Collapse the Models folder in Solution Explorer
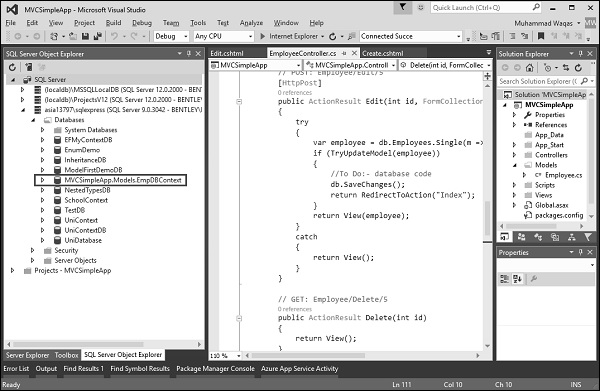Image resolution: width=600 pixels, height=391 pixels. (515, 165)
